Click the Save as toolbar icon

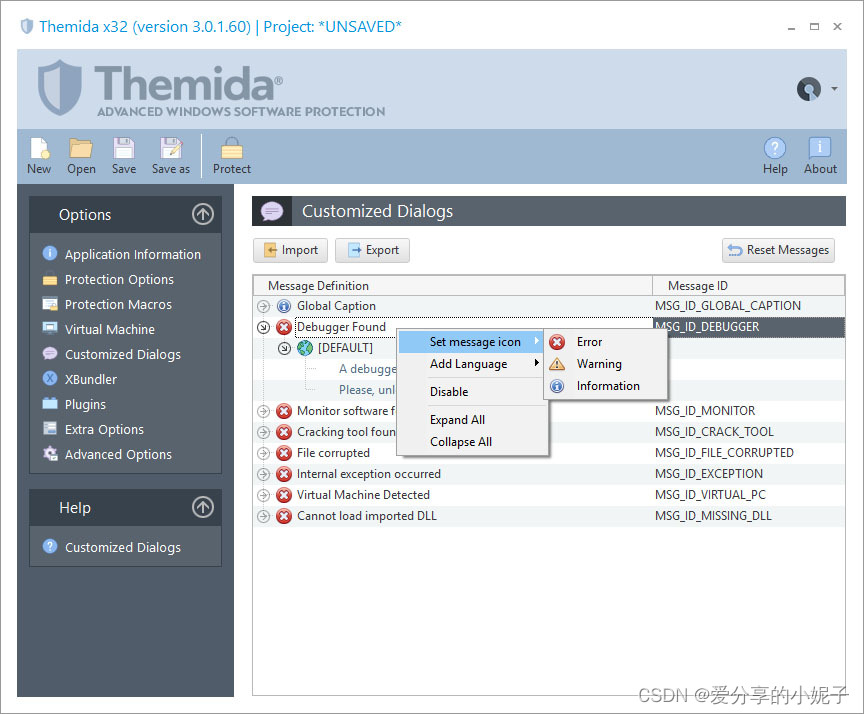pyautogui.click(x=171, y=156)
